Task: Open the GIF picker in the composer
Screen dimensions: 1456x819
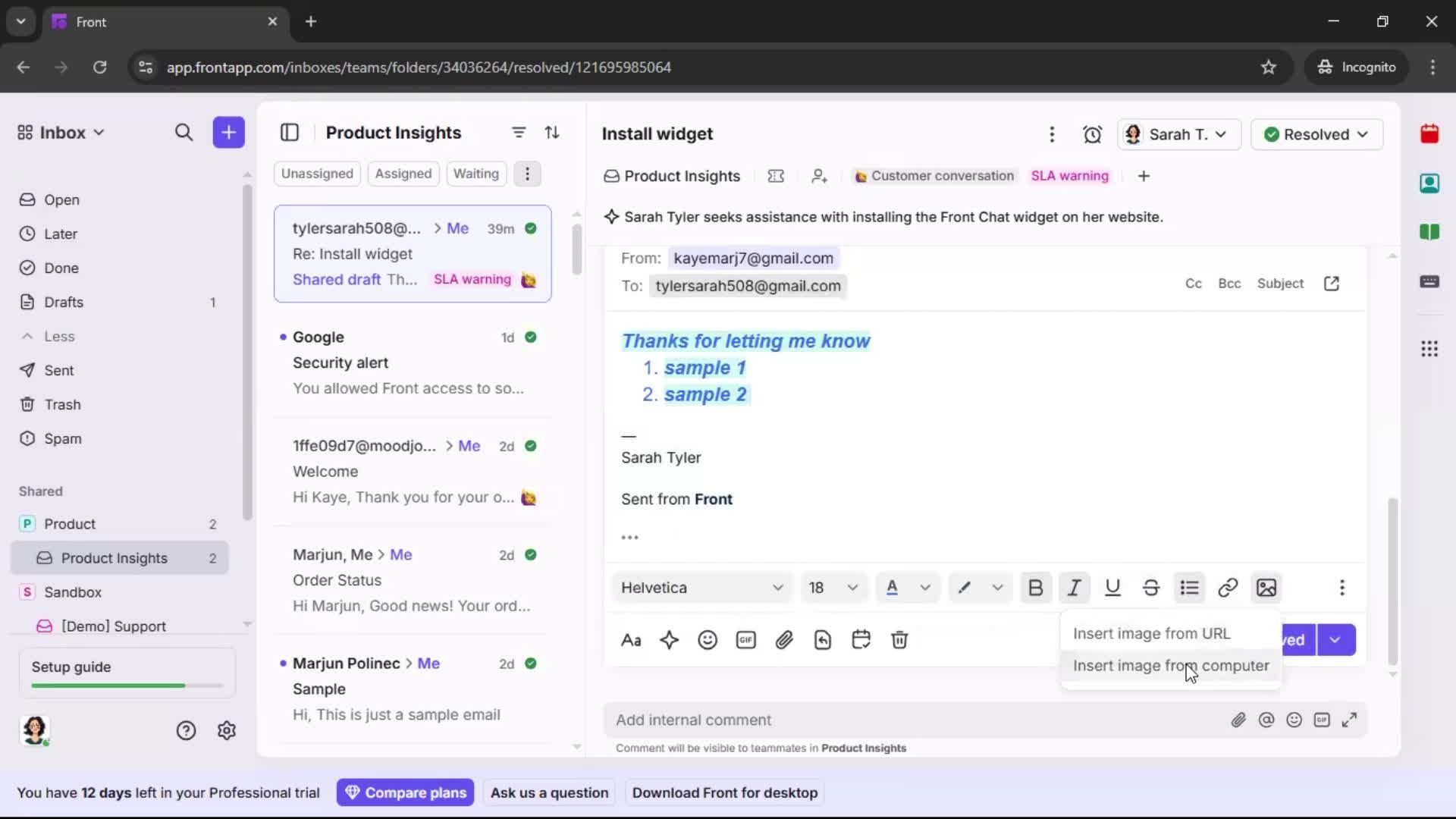Action: (x=745, y=641)
